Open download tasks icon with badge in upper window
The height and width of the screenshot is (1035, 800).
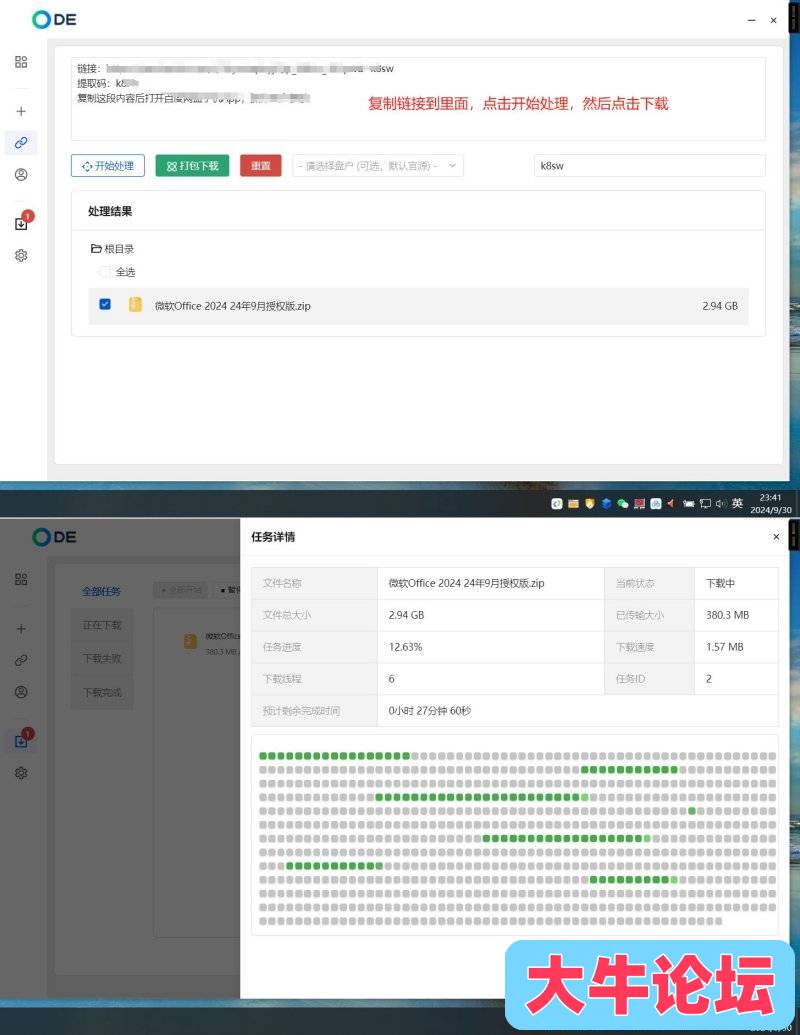pyautogui.click(x=22, y=222)
